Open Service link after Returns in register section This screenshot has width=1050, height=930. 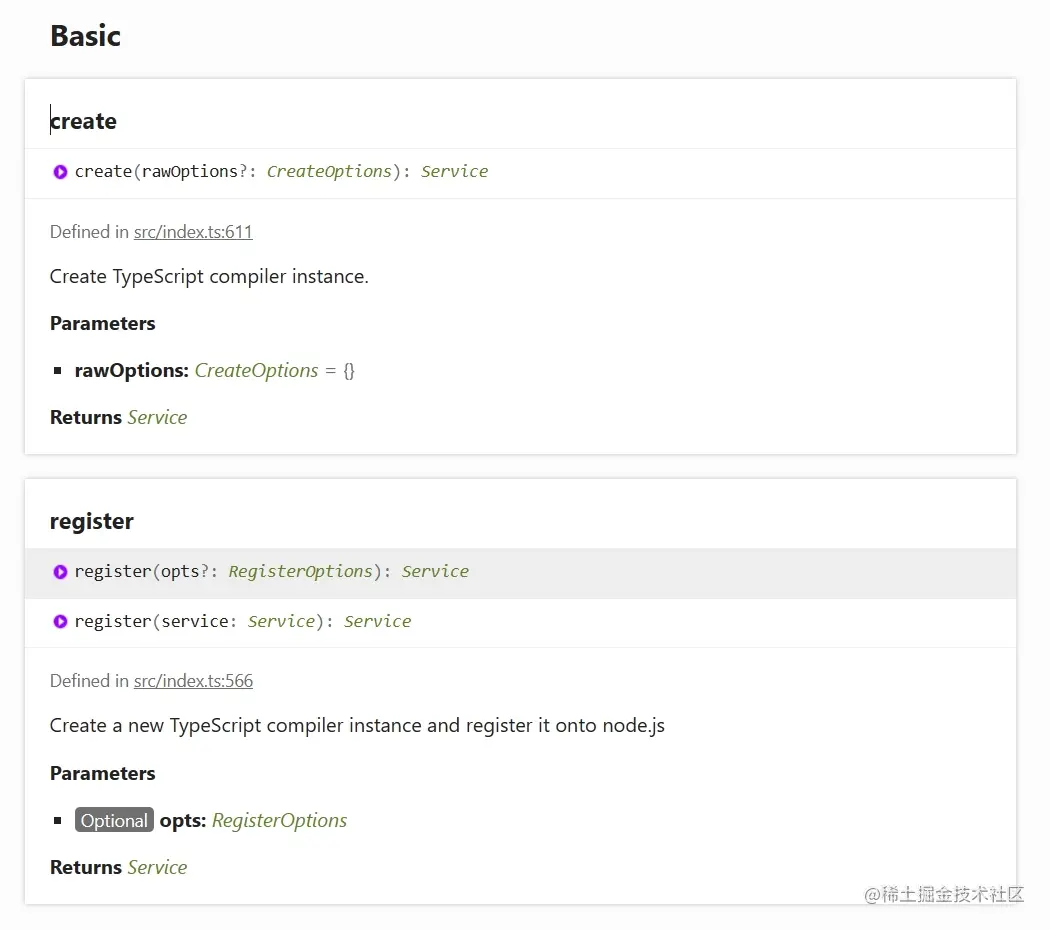157,867
